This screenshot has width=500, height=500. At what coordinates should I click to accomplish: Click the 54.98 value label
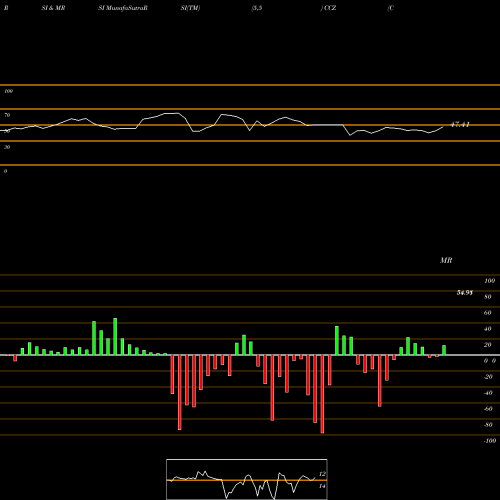[x=465, y=293]
